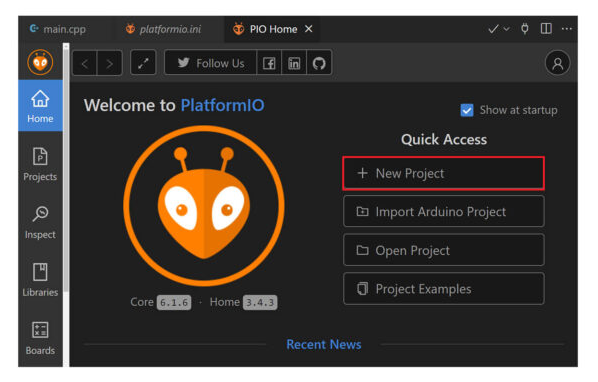598x382 pixels.
Task: Click the split editor icon
Action: coord(546,29)
